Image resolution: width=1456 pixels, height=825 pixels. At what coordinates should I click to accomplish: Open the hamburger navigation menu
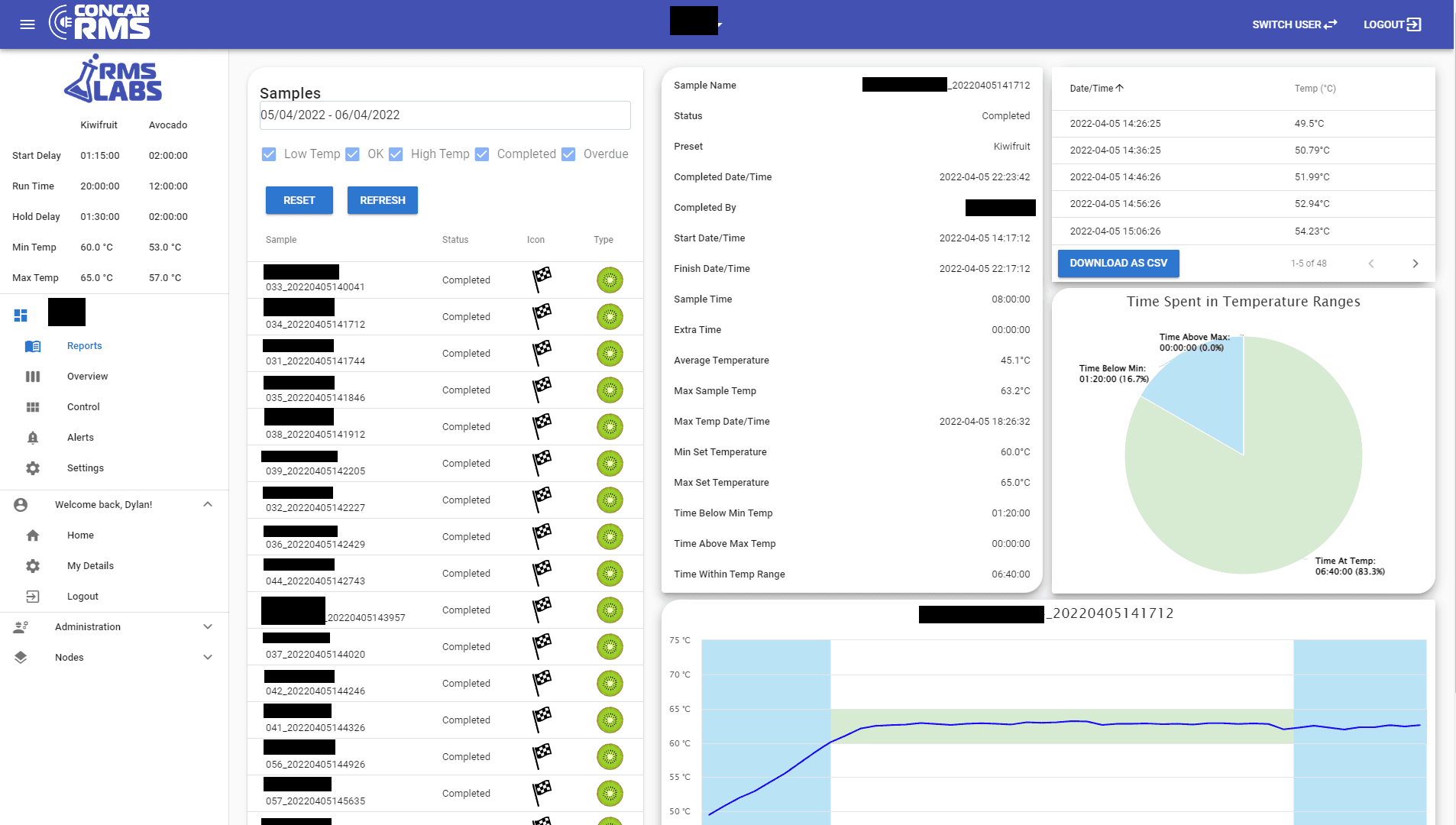[28, 24]
